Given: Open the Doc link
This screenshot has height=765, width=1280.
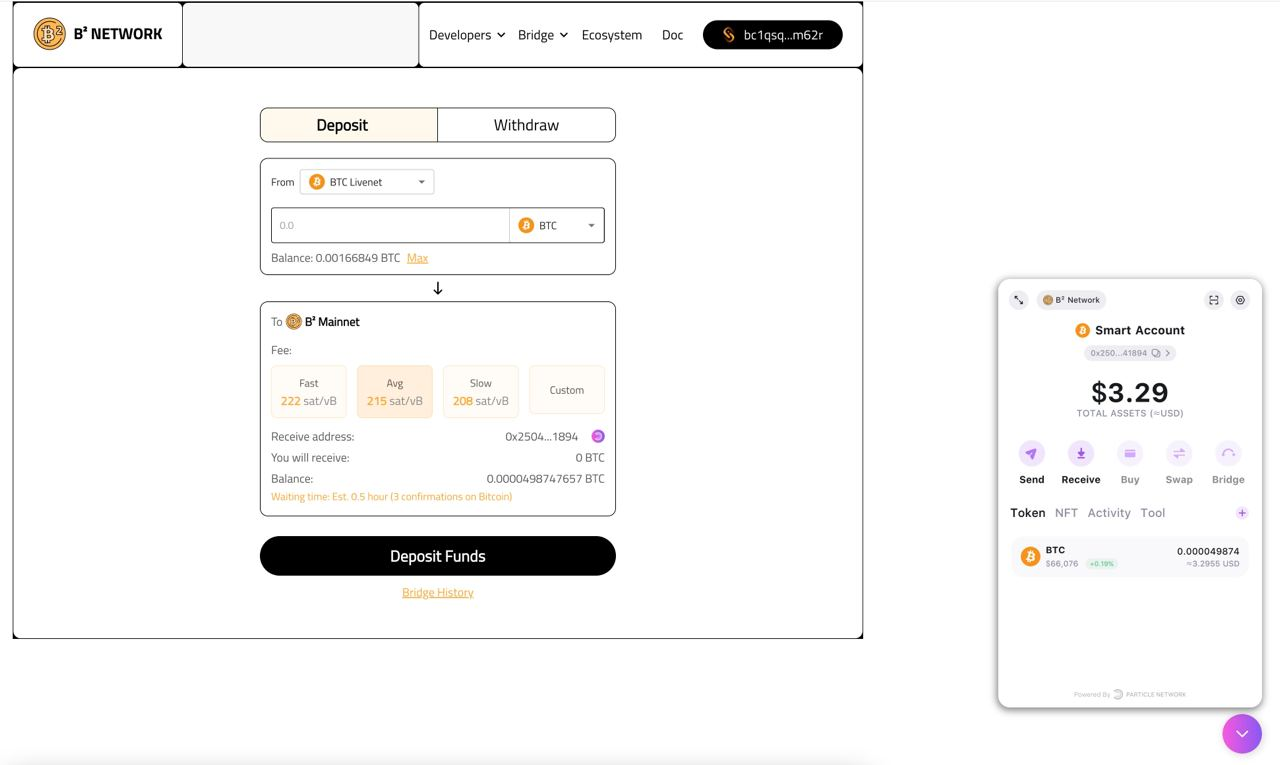Looking at the screenshot, I should click(672, 35).
